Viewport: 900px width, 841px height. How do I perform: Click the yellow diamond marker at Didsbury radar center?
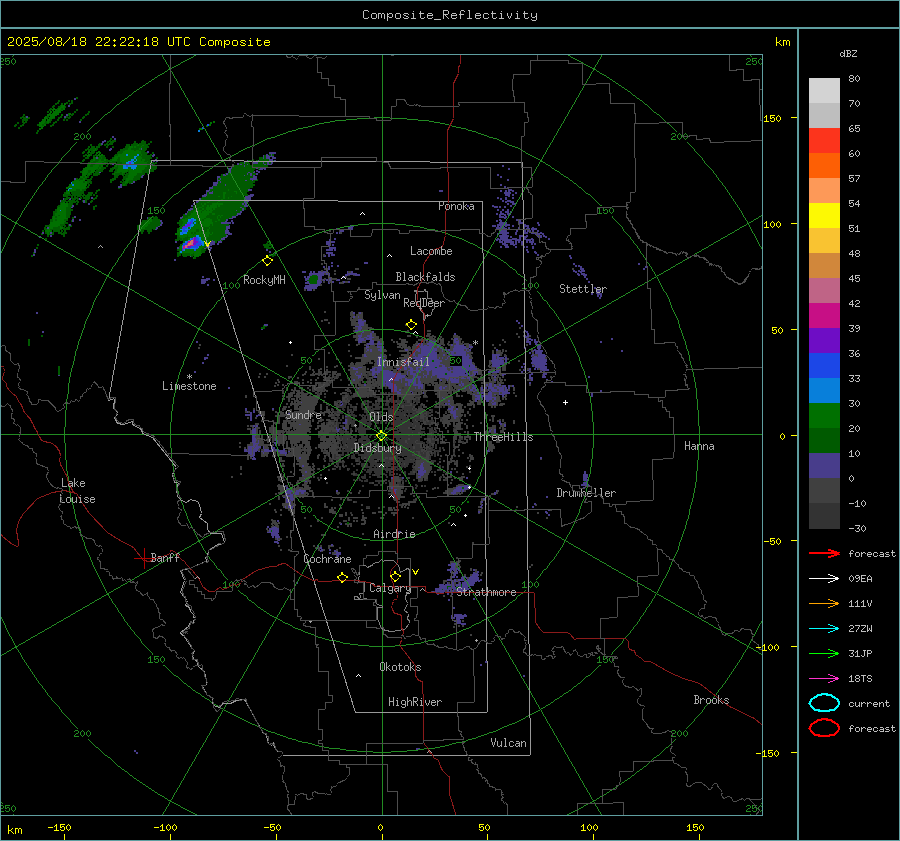click(x=382, y=436)
